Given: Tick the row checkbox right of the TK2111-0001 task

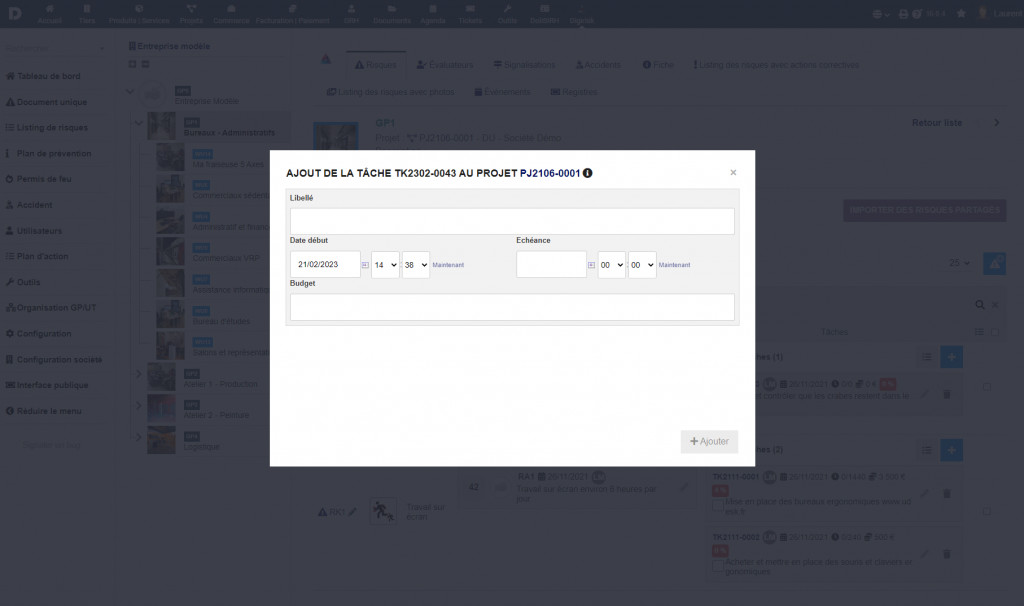Looking at the screenshot, I should tap(987, 512).
